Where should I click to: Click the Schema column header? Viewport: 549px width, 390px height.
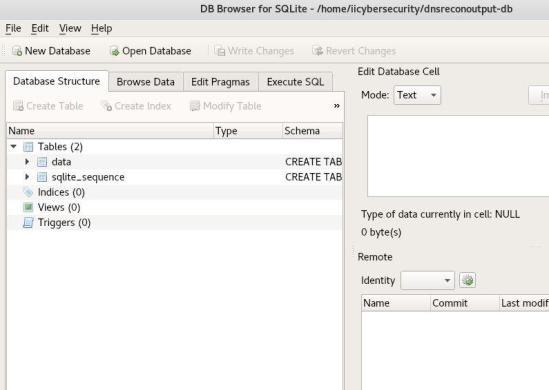point(313,131)
